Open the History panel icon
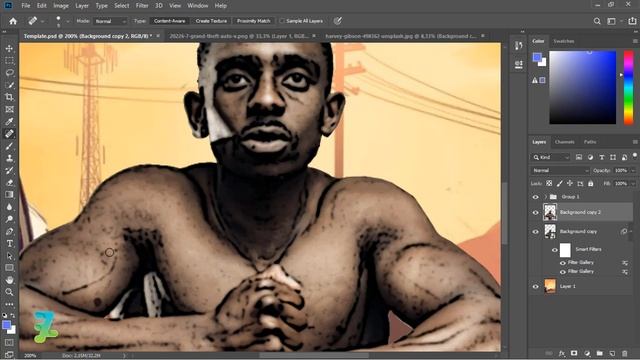Viewport: 640px width, 360px height. click(519, 46)
